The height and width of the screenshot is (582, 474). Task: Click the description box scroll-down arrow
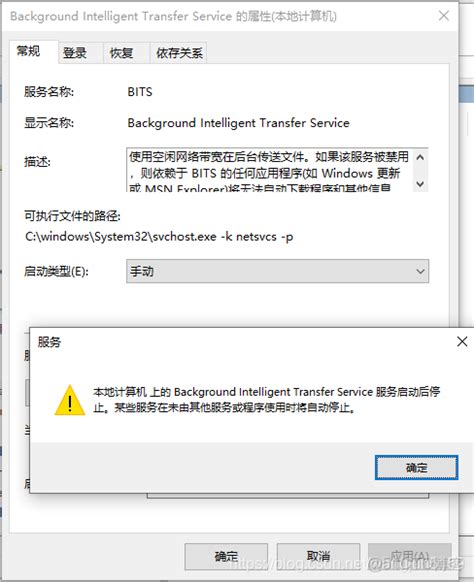(x=420, y=184)
